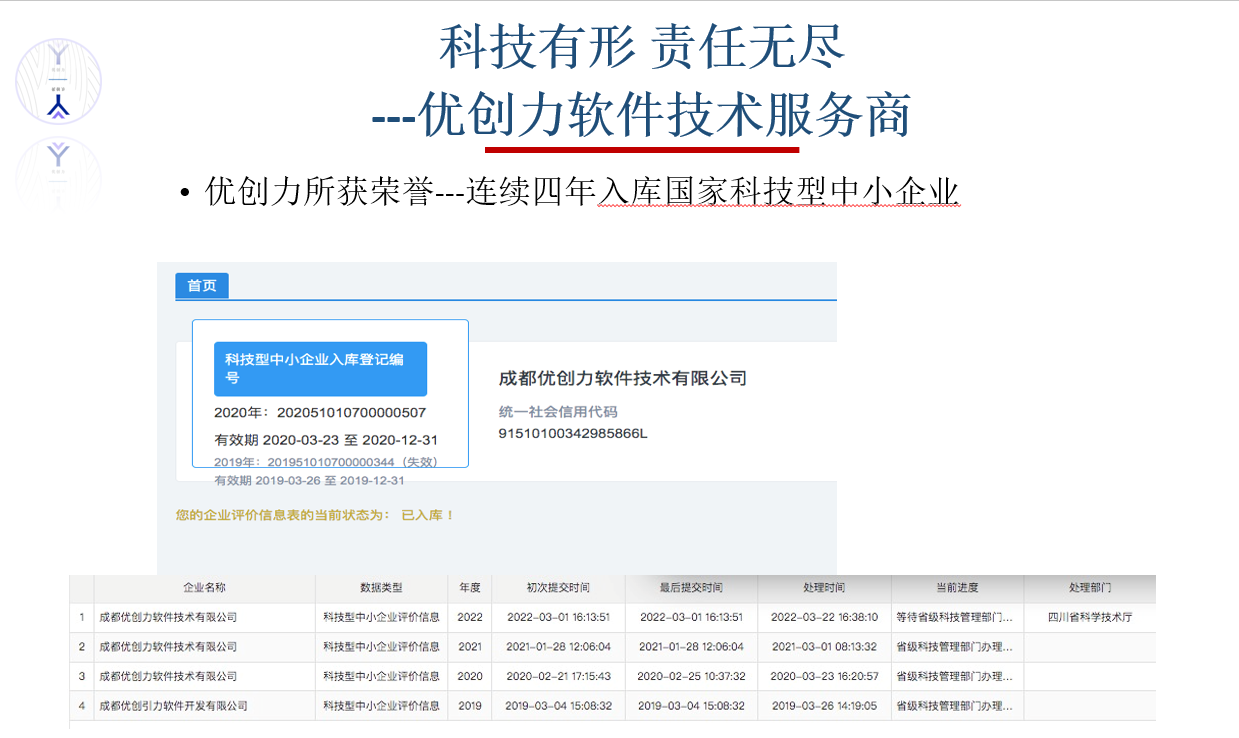Click processing time 2019-03-26 14:19:05
This screenshot has width=1239, height=738.
pos(825,706)
